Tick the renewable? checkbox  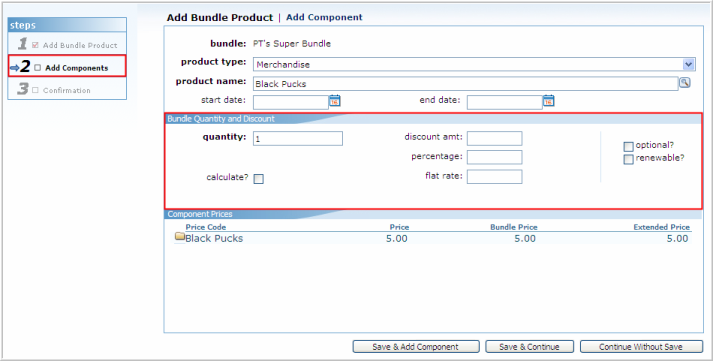[x=628, y=159]
